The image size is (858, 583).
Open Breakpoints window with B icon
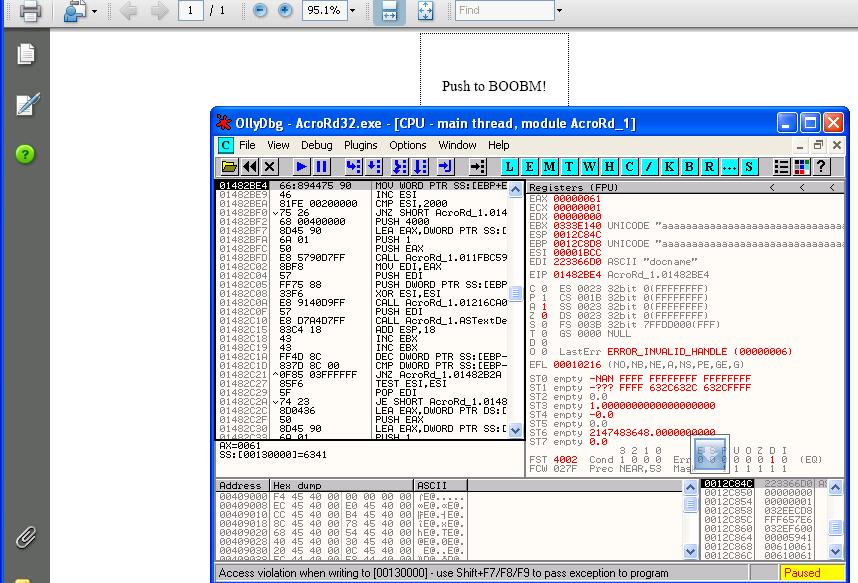[x=689, y=167]
